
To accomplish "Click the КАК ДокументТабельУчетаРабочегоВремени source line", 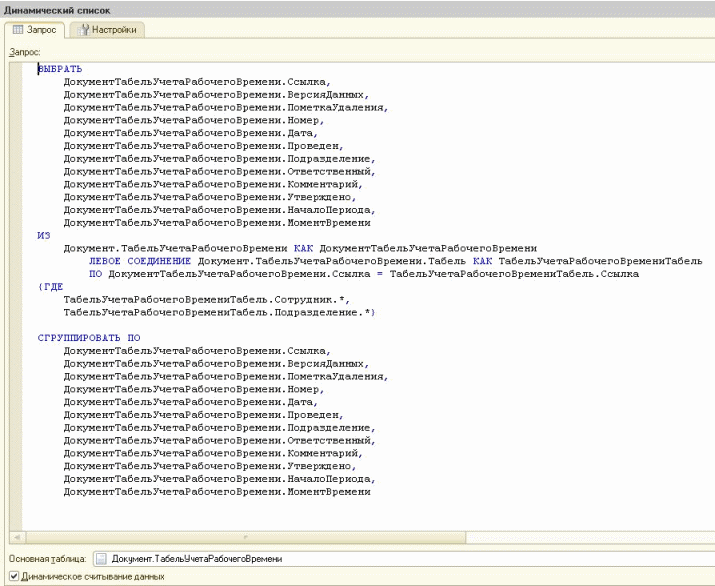I will (x=300, y=249).
